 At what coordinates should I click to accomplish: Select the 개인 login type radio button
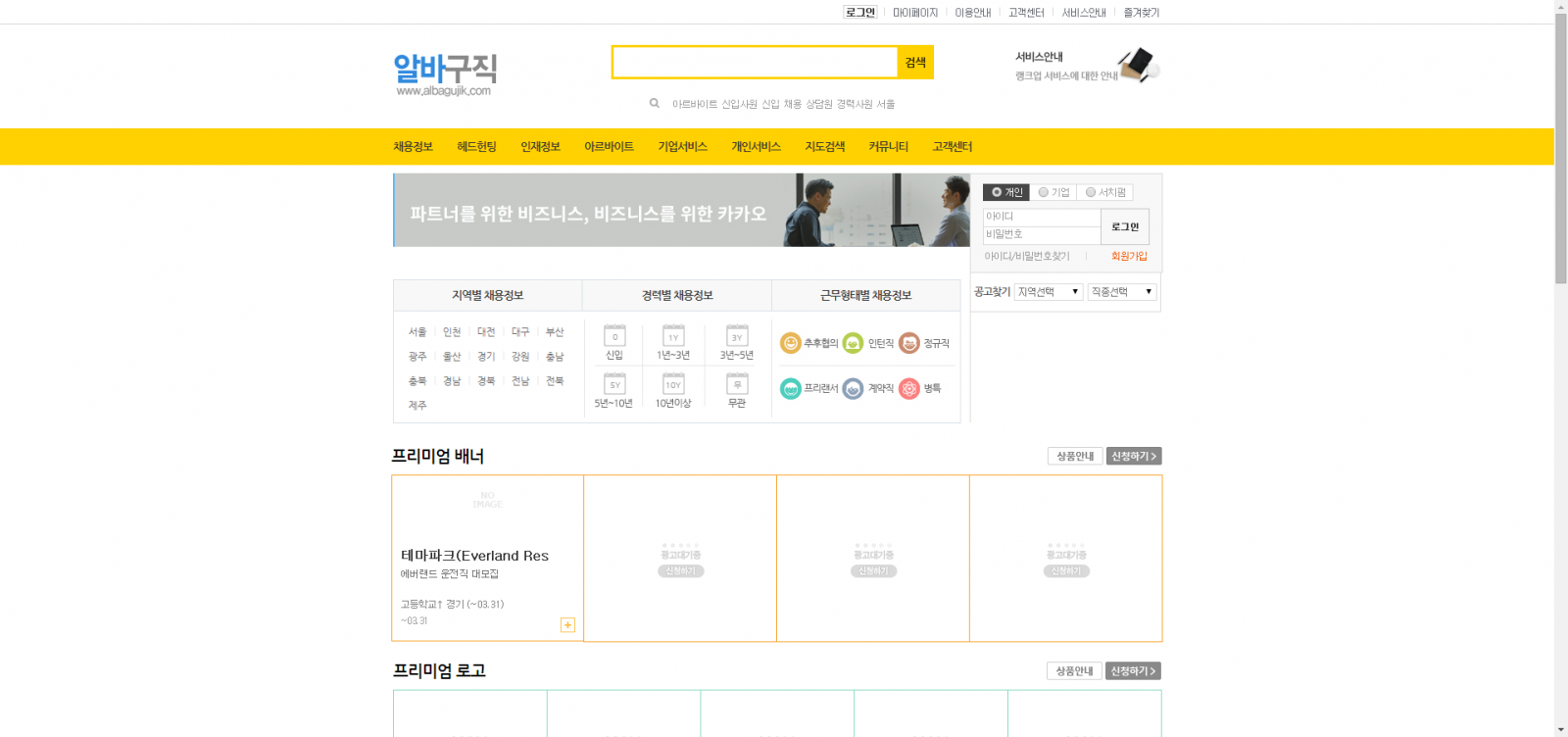(x=997, y=193)
